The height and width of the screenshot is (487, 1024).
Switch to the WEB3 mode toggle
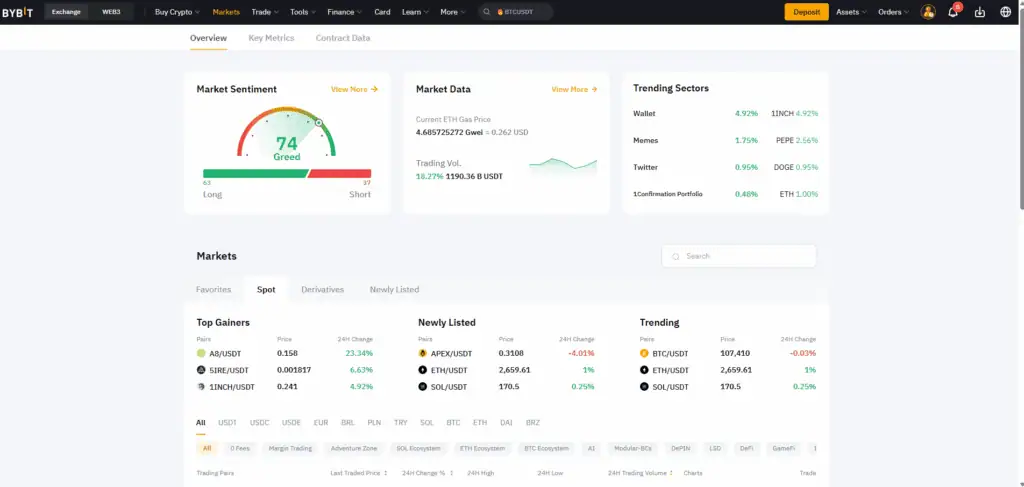tap(111, 12)
